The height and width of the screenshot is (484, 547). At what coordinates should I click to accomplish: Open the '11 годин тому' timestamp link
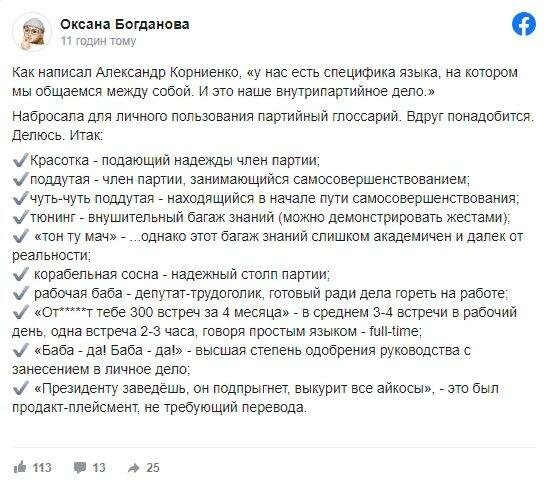click(98, 41)
